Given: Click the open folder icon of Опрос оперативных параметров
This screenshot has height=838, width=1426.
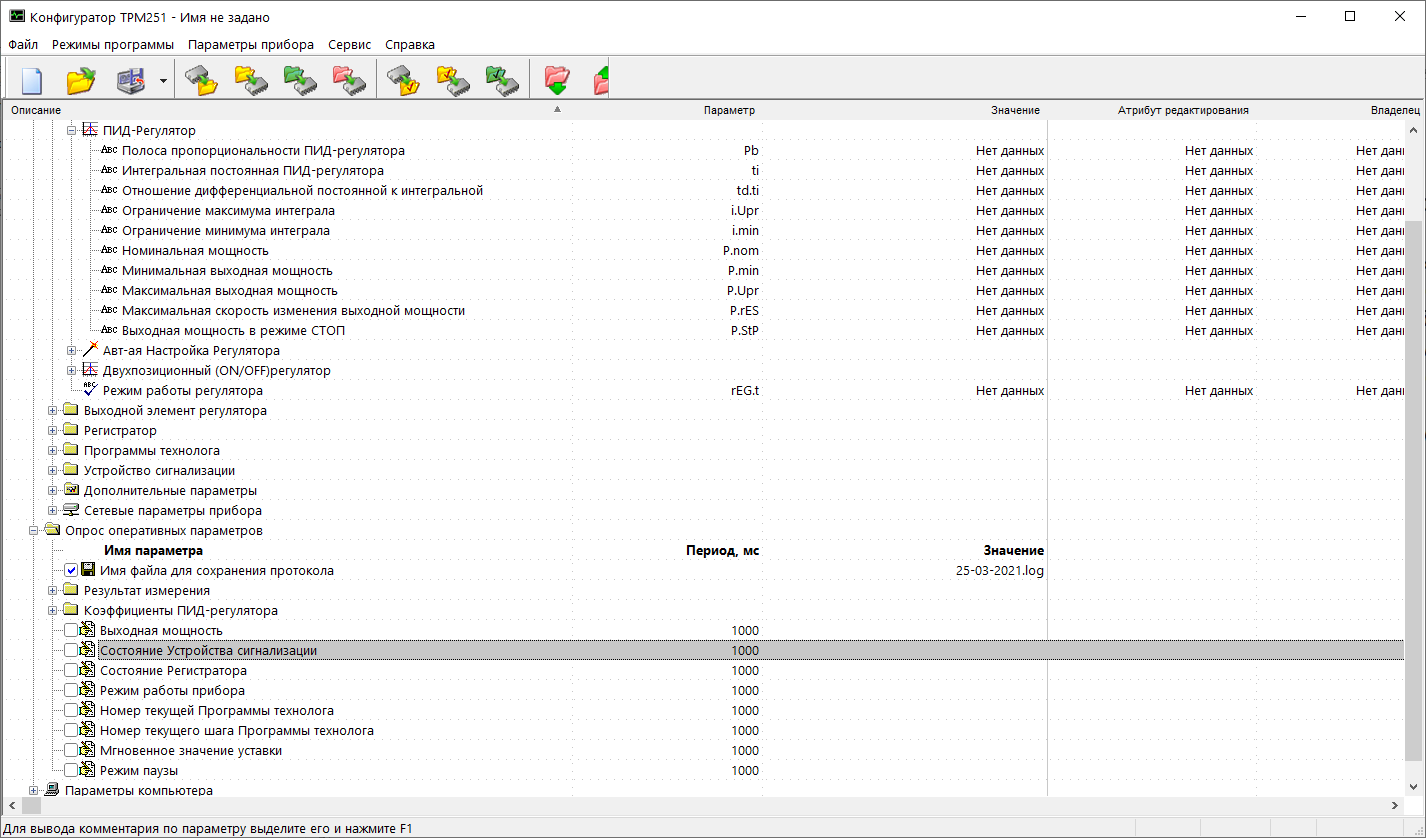Looking at the screenshot, I should (52, 531).
